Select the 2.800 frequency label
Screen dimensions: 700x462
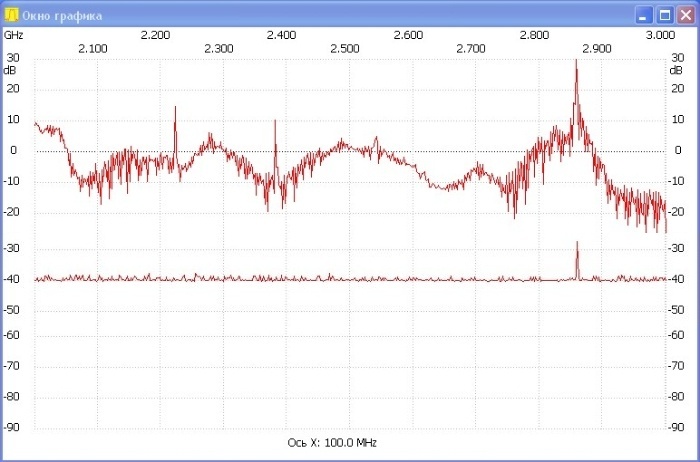pos(534,35)
